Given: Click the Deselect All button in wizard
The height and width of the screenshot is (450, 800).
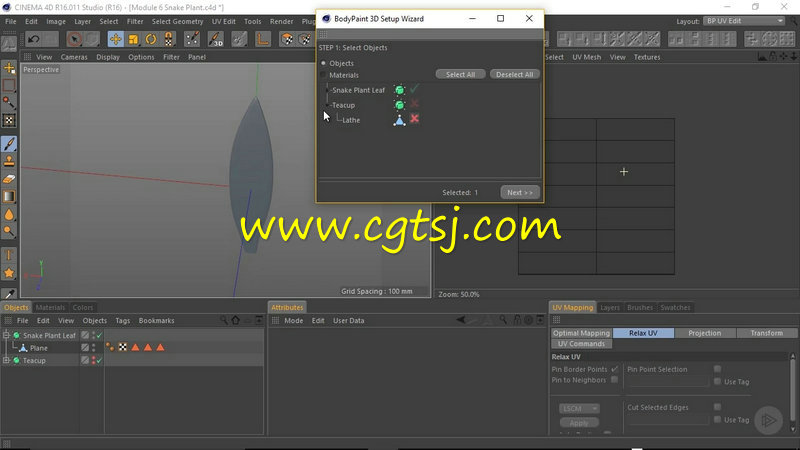Looking at the screenshot, I should pos(514,74).
